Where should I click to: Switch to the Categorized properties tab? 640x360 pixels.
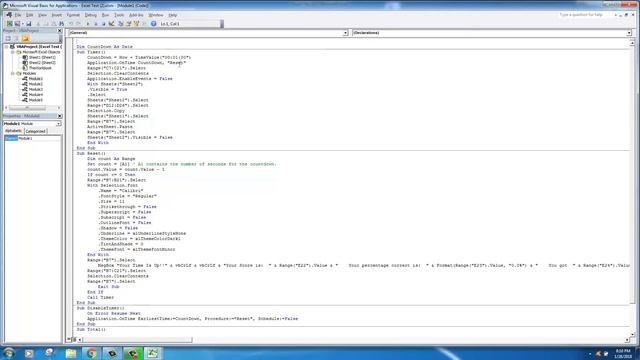(36, 131)
